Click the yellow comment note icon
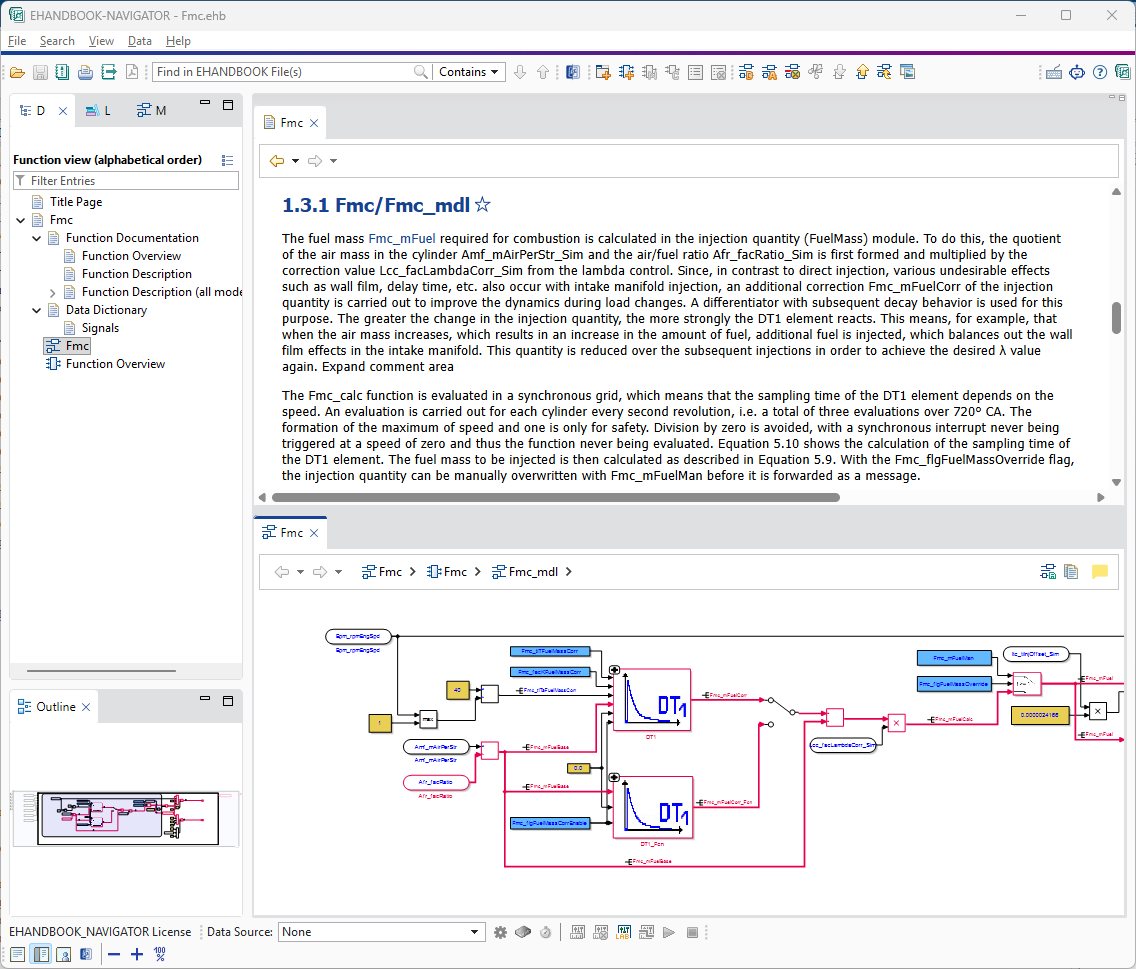1136x969 pixels. click(1100, 572)
